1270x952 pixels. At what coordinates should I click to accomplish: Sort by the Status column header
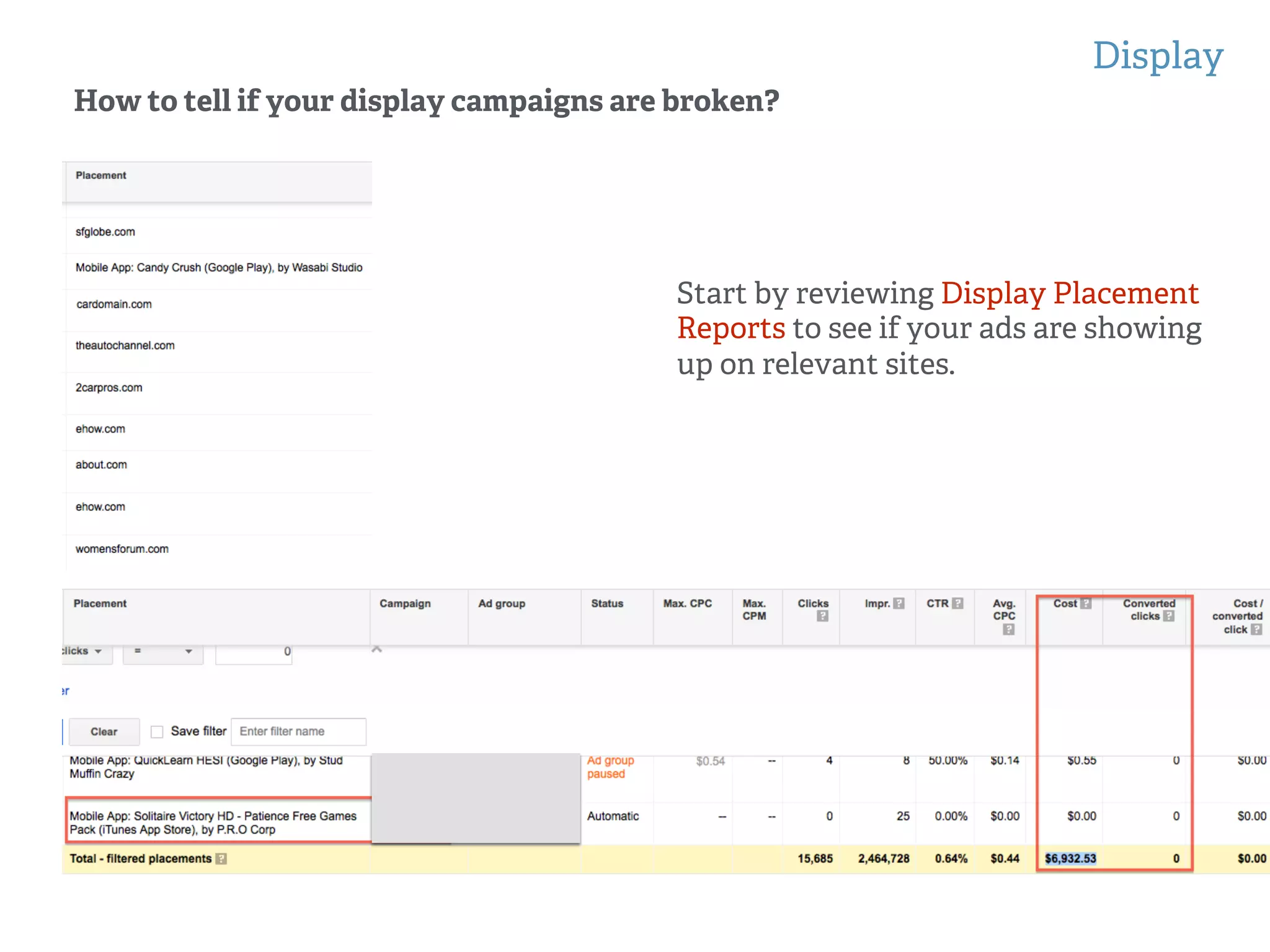(x=607, y=604)
